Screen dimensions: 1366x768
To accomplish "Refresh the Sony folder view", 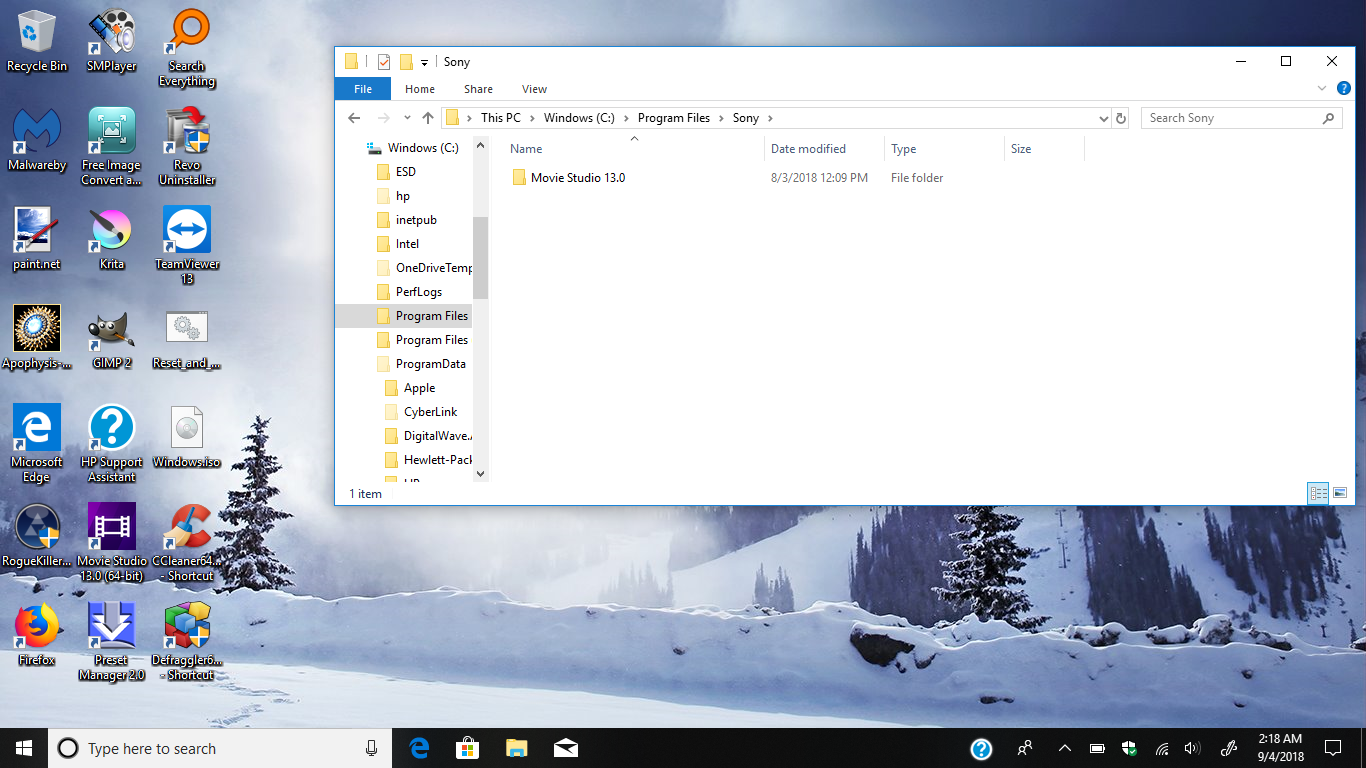I will pyautogui.click(x=1121, y=118).
